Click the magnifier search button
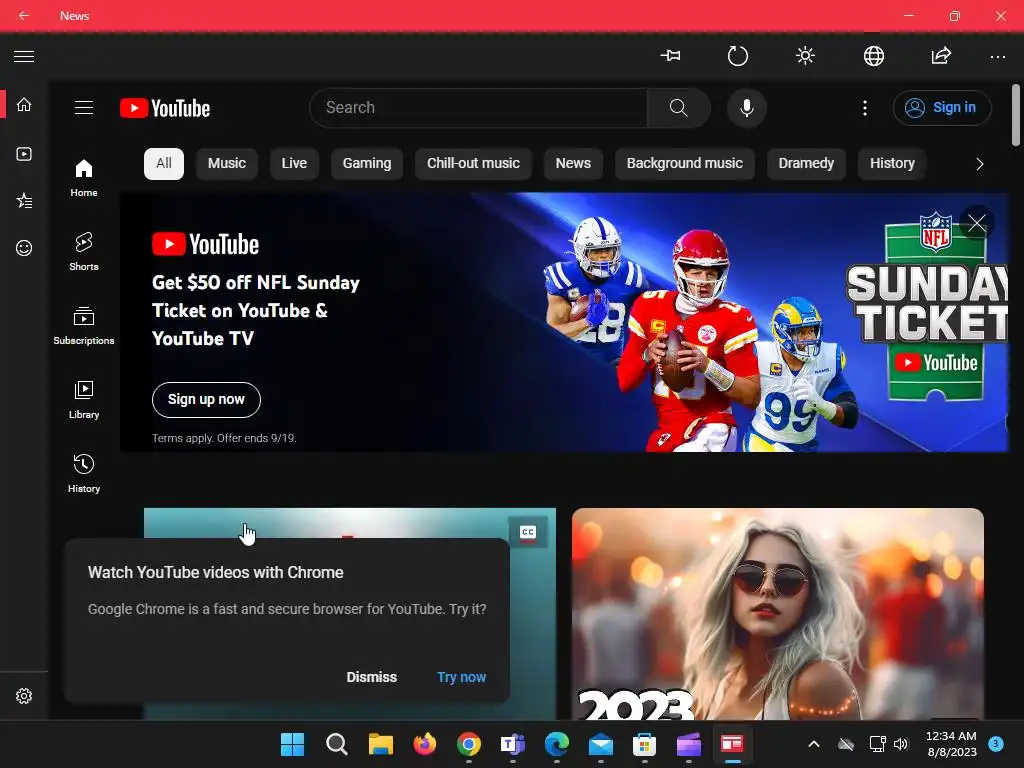Viewport: 1024px width, 768px height. 679,108
